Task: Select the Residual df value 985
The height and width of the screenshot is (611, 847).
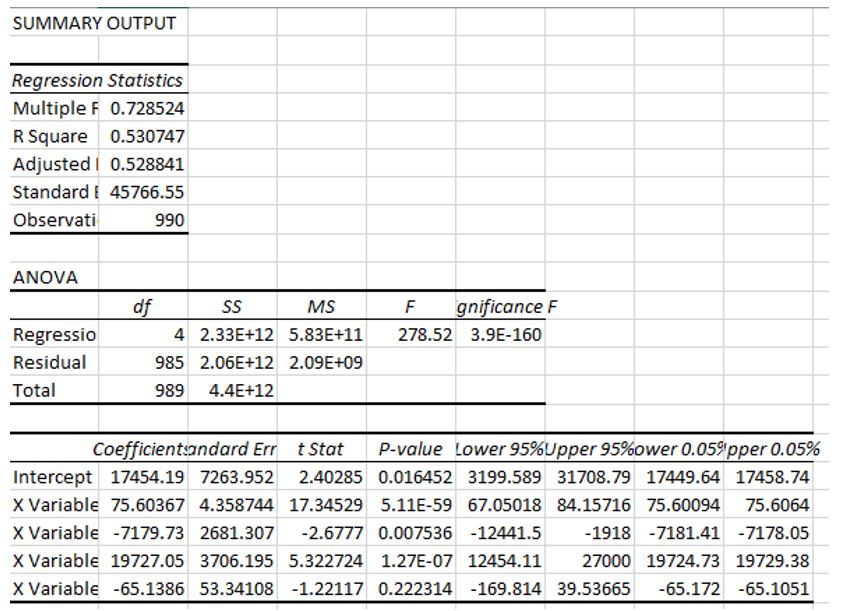Action: pyautogui.click(x=167, y=362)
